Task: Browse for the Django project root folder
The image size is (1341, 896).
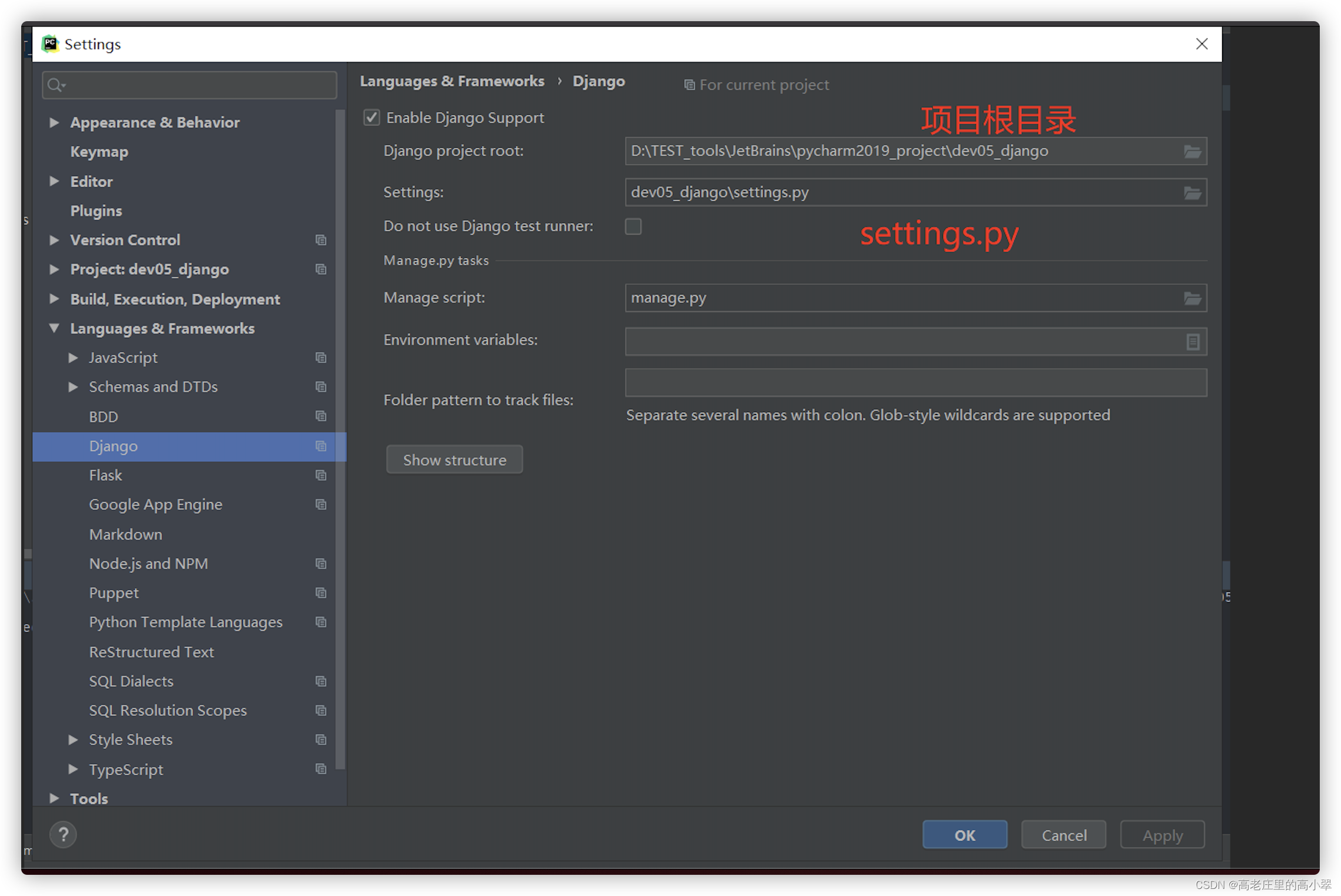Action: [1193, 151]
